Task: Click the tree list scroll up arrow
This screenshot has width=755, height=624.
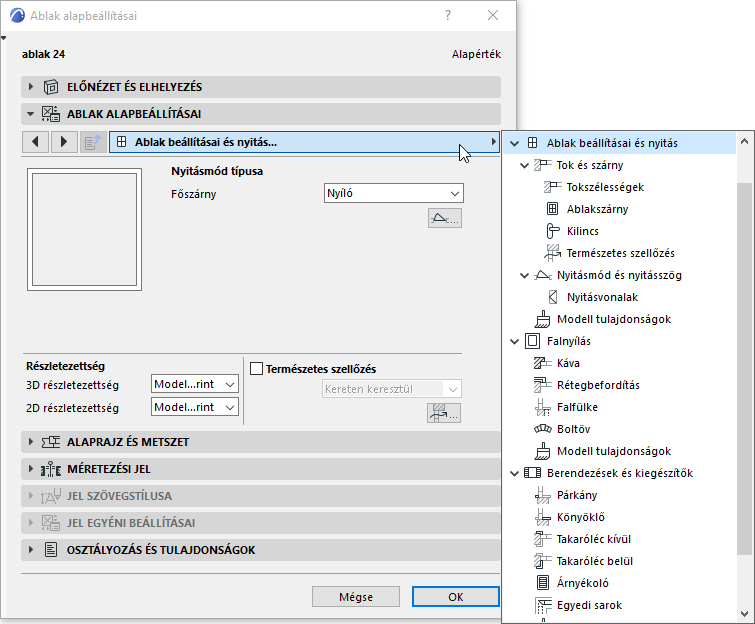Action: point(744,142)
